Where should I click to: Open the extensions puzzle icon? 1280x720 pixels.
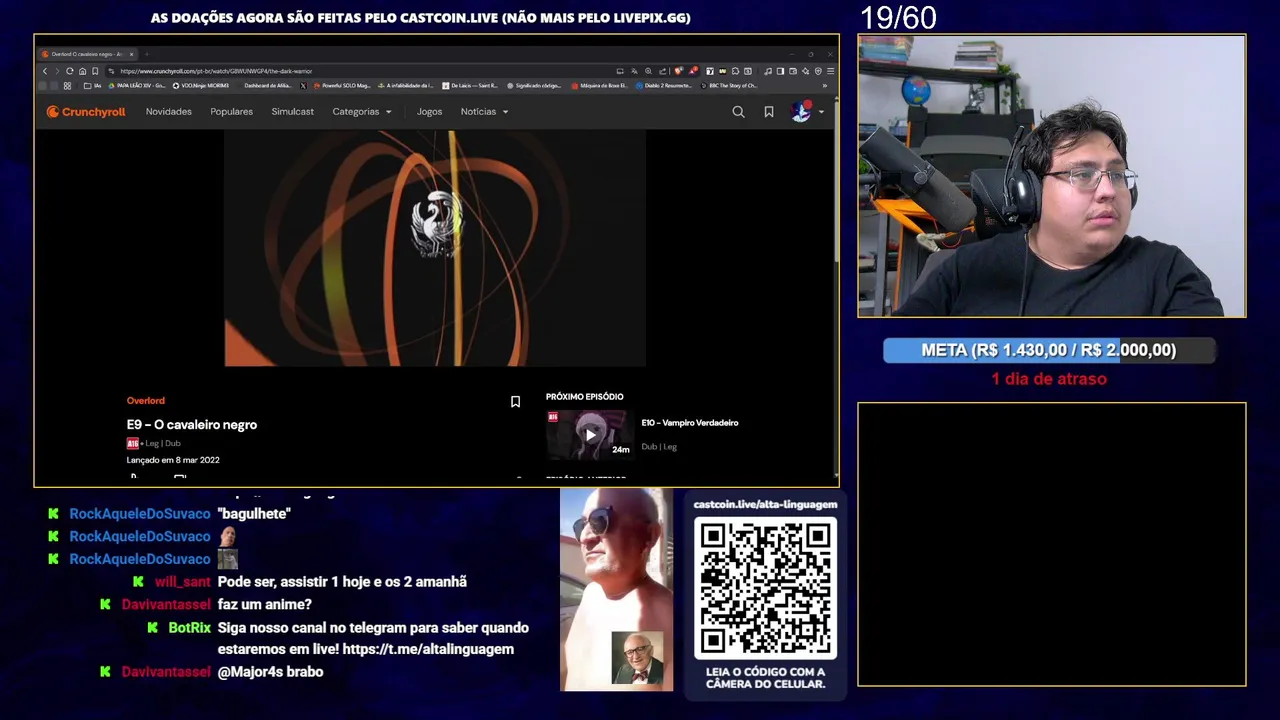click(735, 71)
